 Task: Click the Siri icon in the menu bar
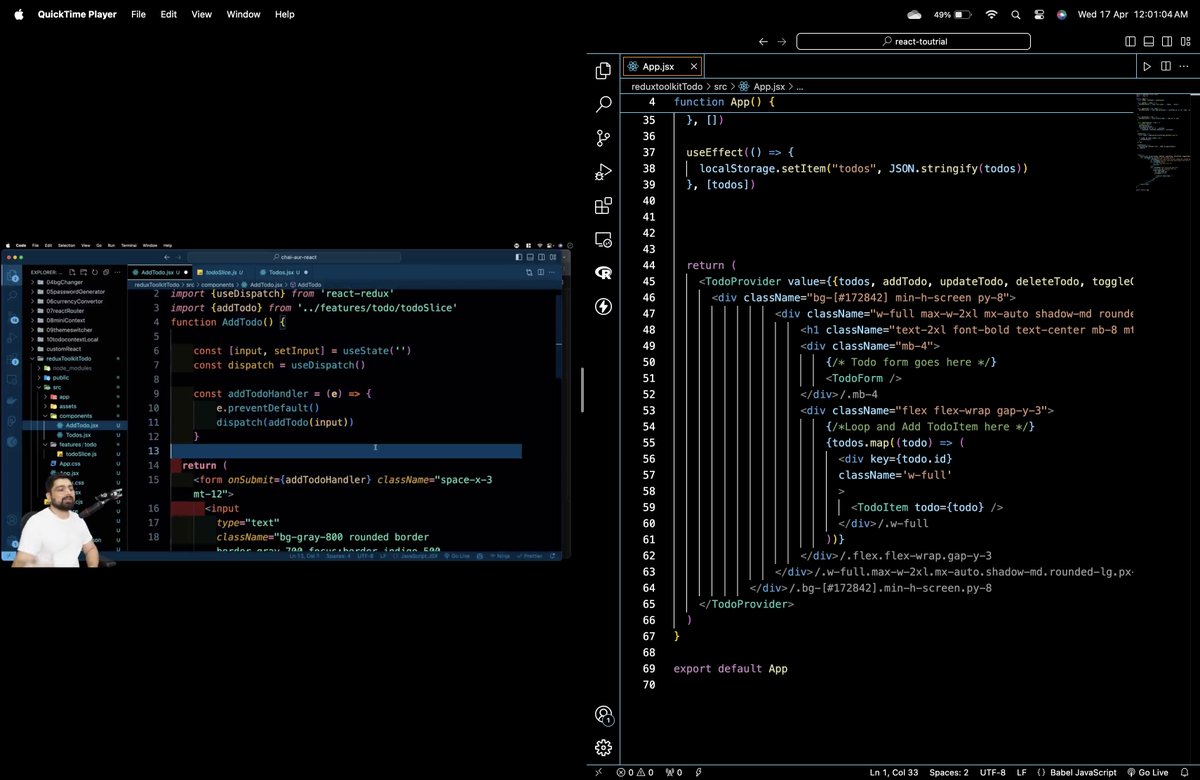click(1061, 14)
